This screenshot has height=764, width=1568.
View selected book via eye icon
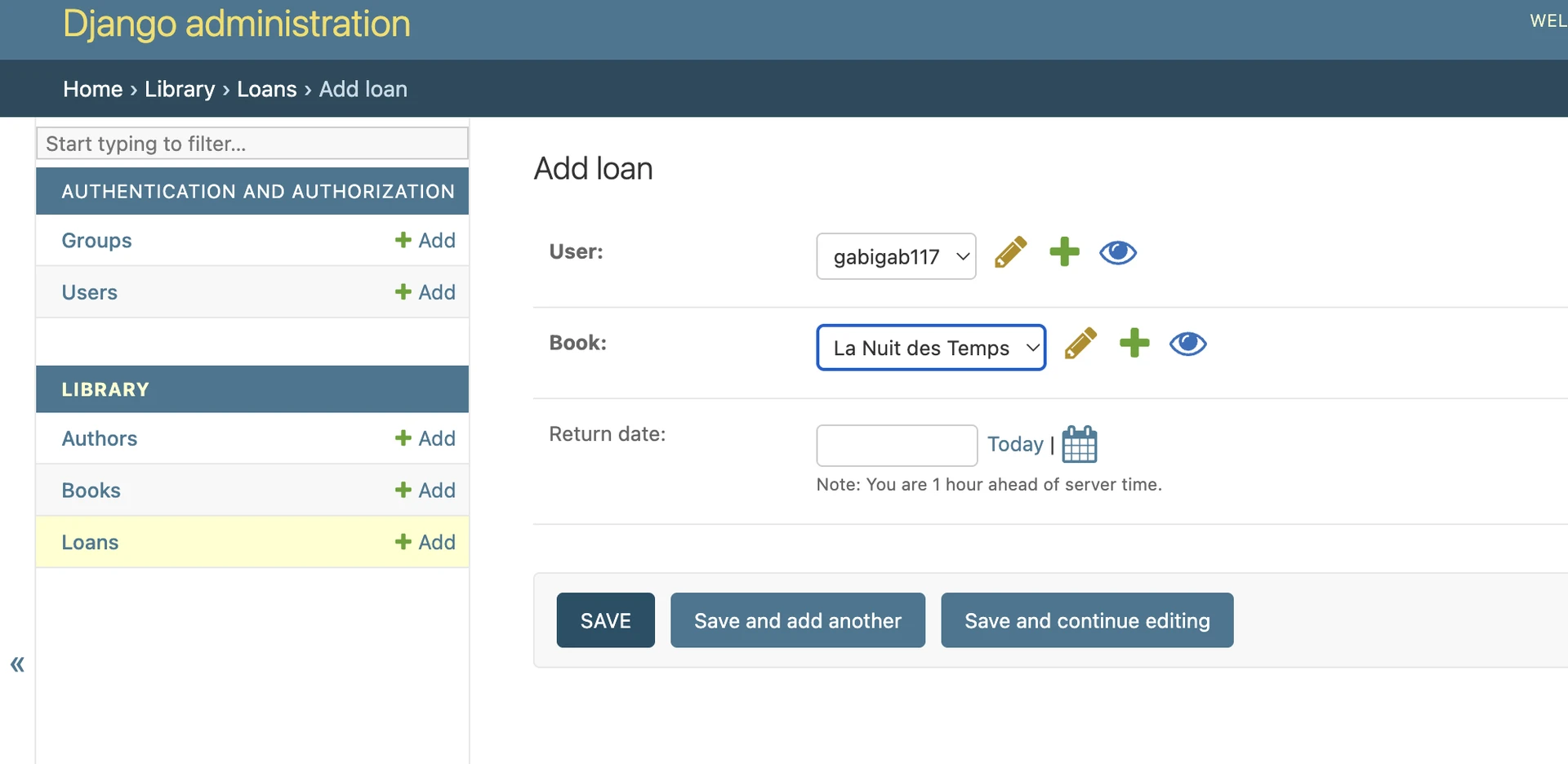1187,344
